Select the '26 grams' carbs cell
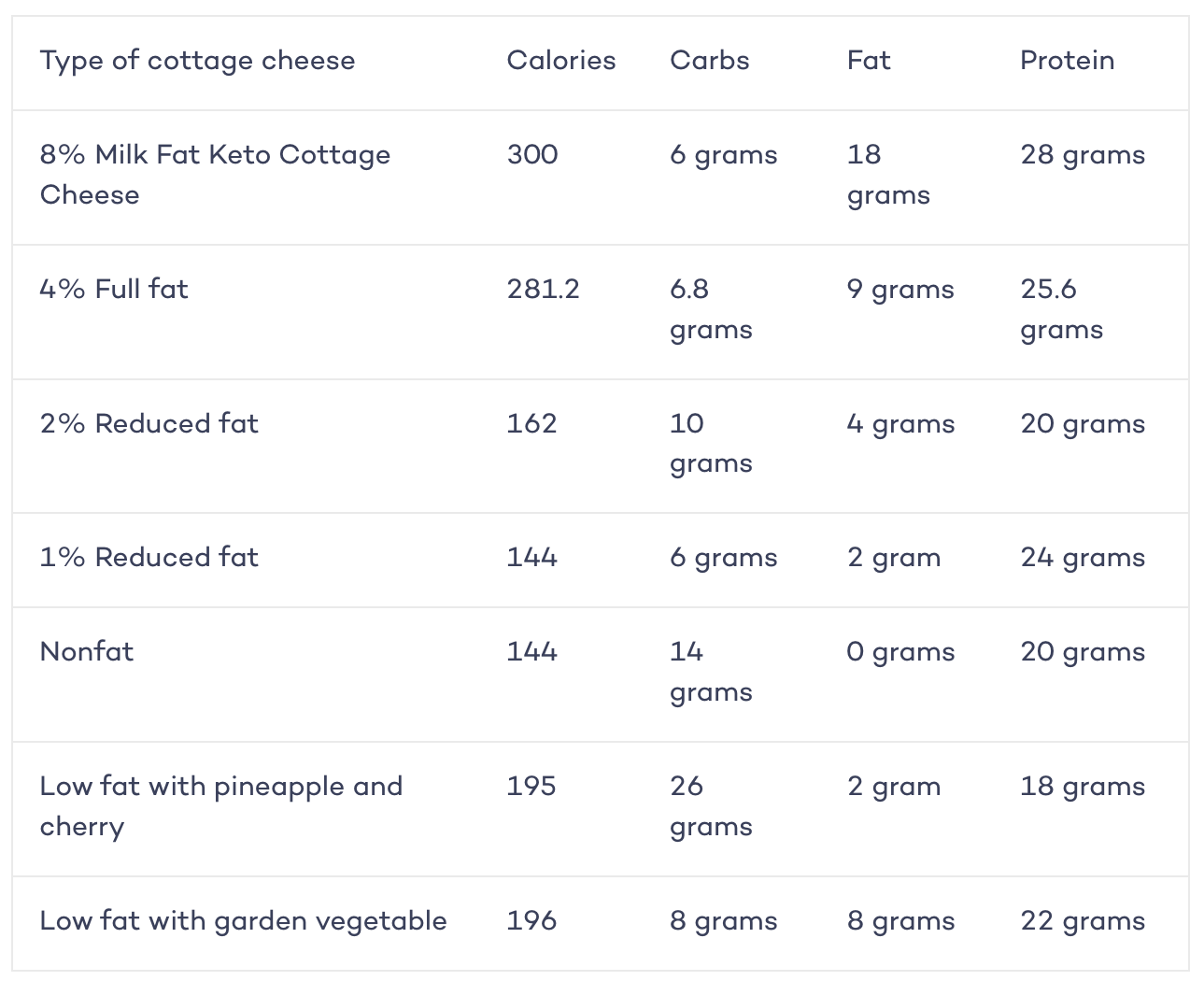Image resolution: width=1204 pixels, height=995 pixels. 711,806
